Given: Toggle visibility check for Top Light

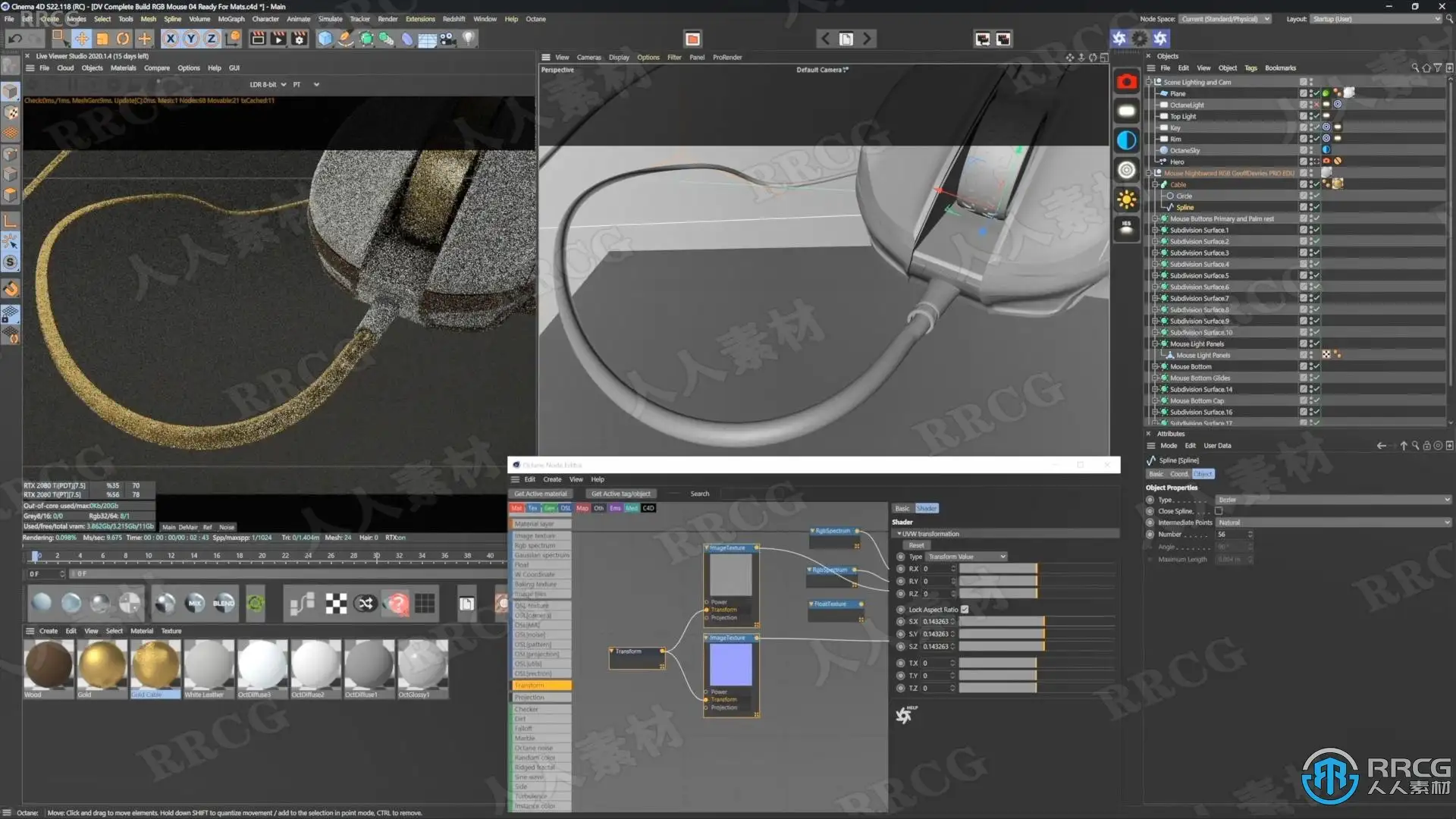Looking at the screenshot, I should (1316, 116).
